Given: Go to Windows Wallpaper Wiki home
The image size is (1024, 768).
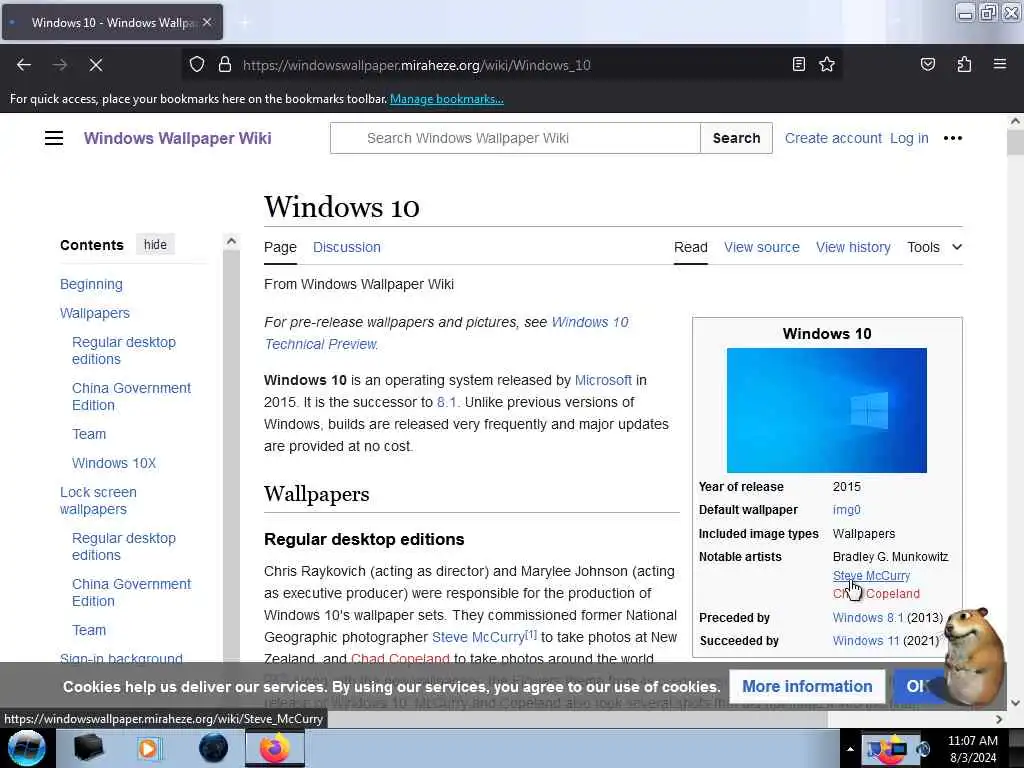Looking at the screenshot, I should [x=178, y=138].
